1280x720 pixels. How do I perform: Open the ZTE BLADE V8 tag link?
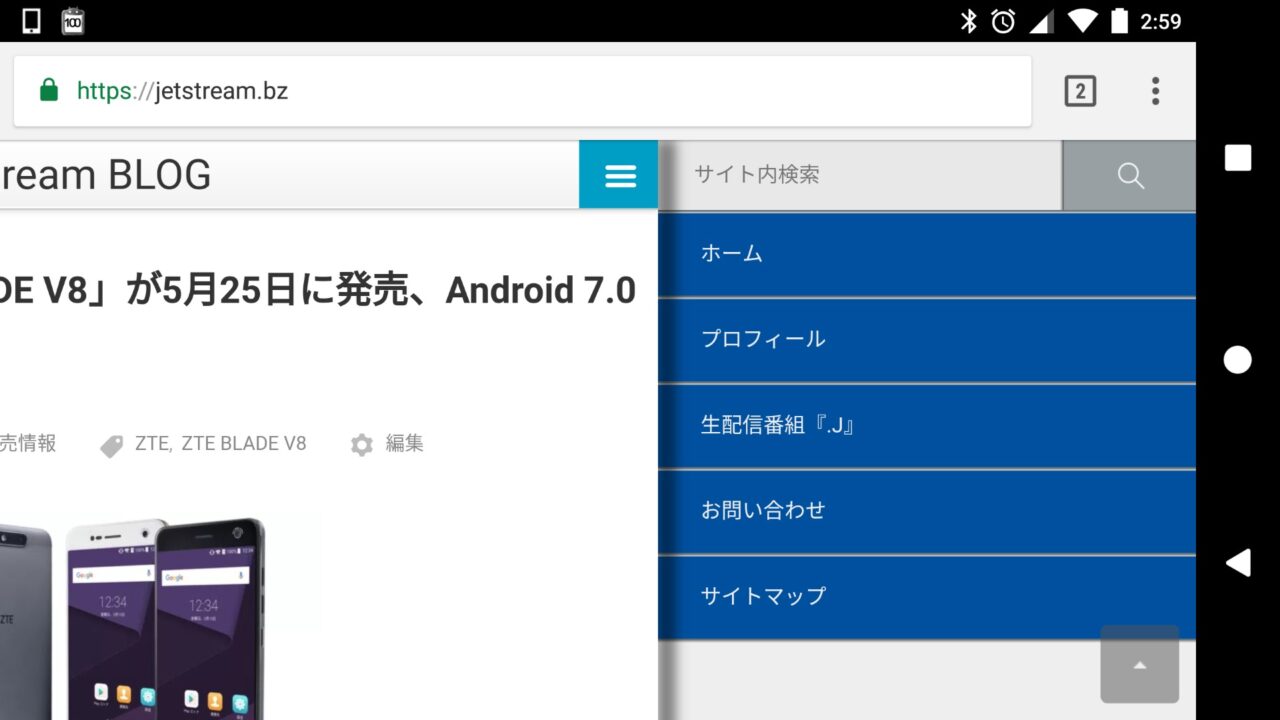coord(244,443)
